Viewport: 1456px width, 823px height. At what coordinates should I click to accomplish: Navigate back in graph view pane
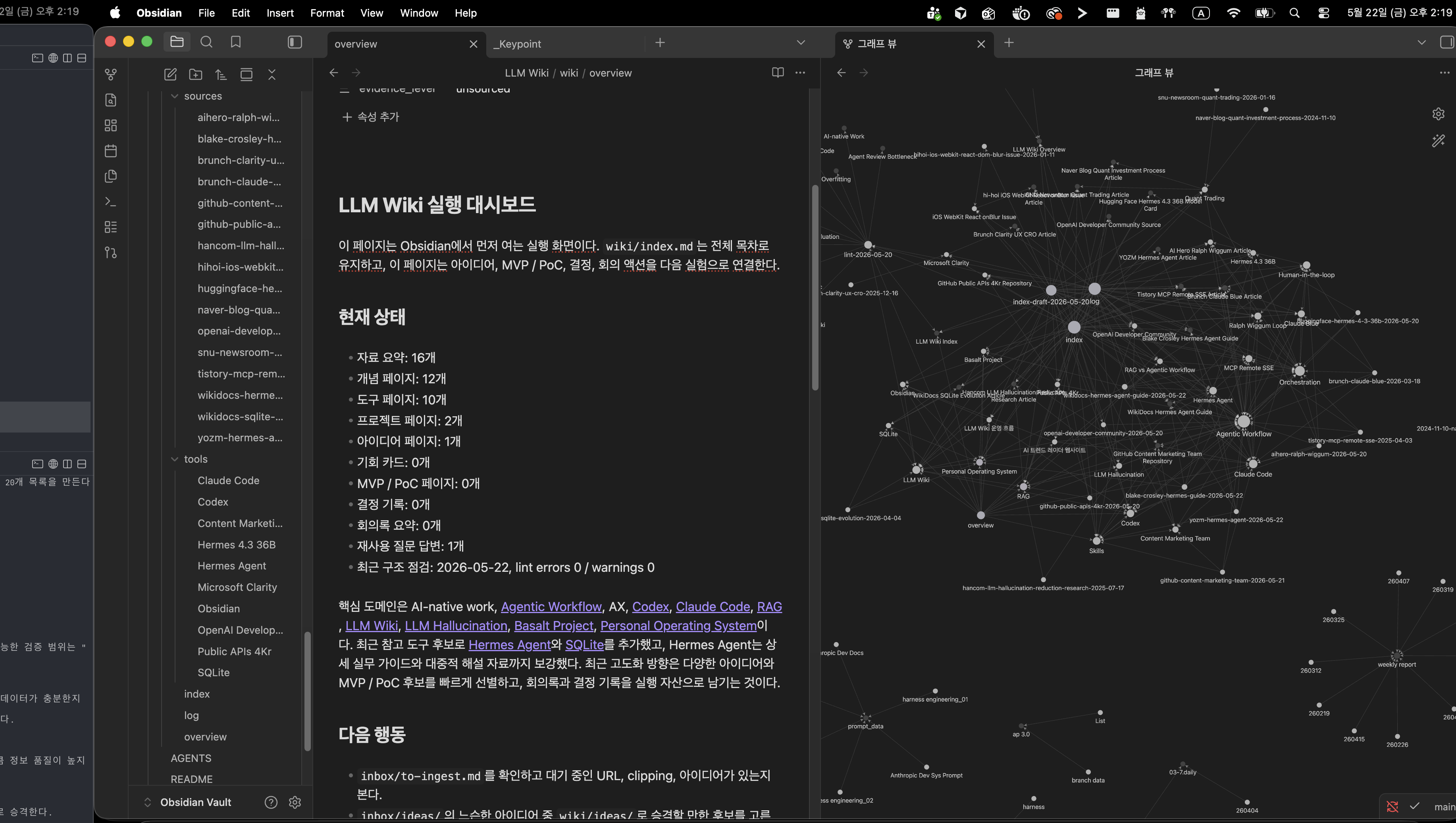[x=842, y=72]
